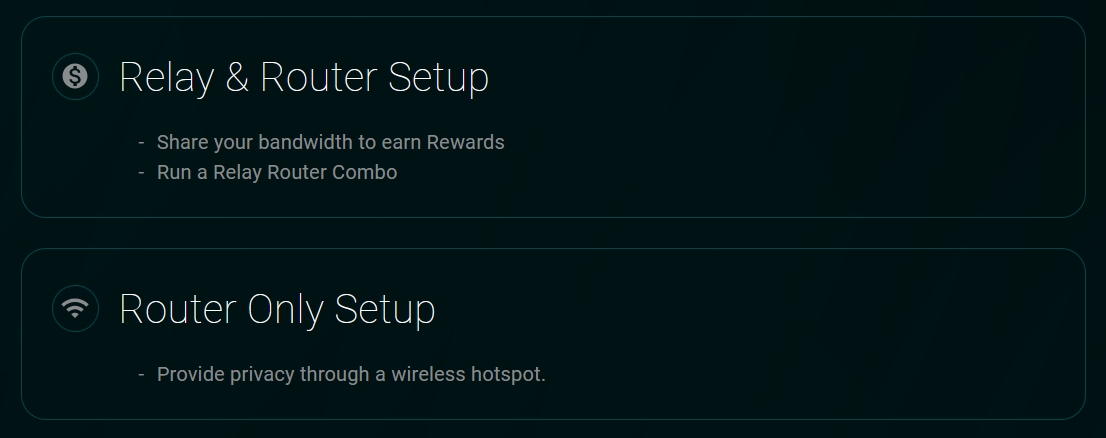Open the Router Only Setup heading
Image resolution: width=1106 pixels, height=438 pixels.
click(277, 309)
